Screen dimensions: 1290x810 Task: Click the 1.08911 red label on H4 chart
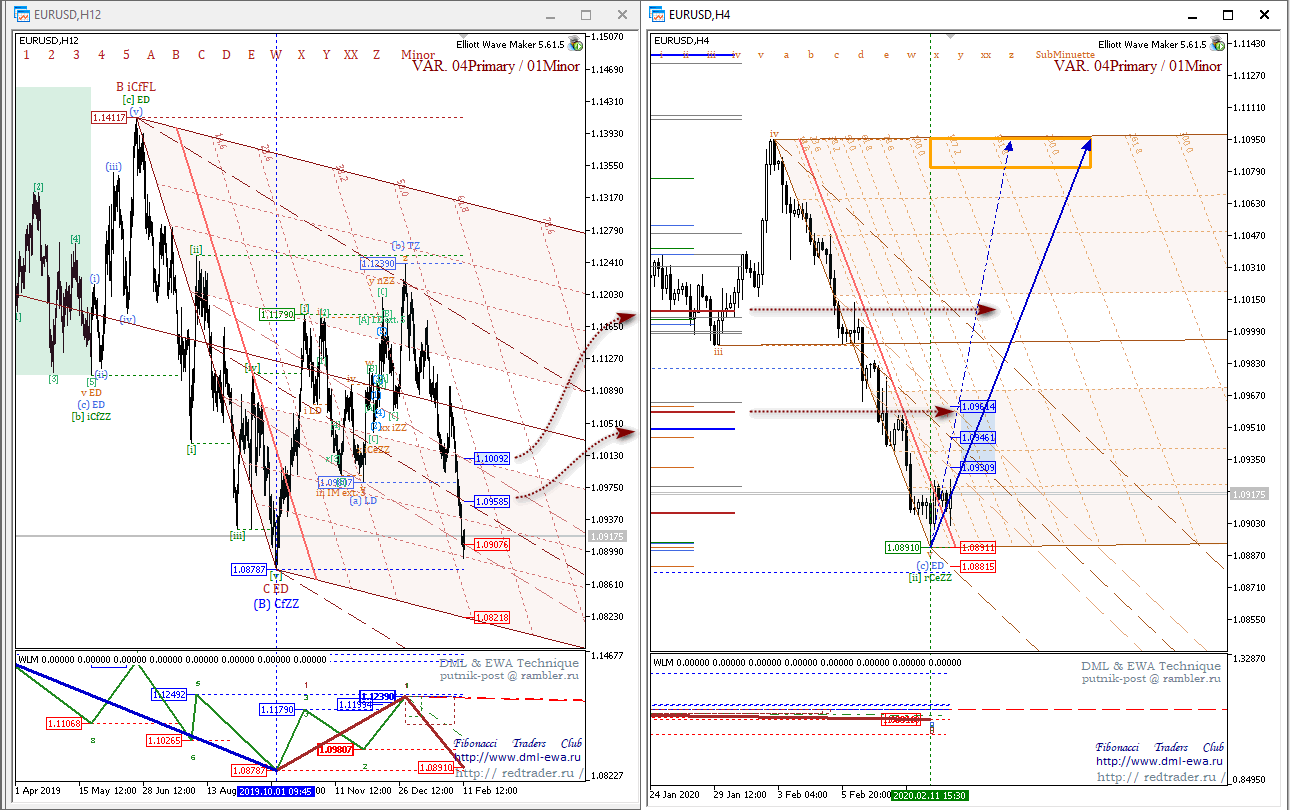(977, 547)
